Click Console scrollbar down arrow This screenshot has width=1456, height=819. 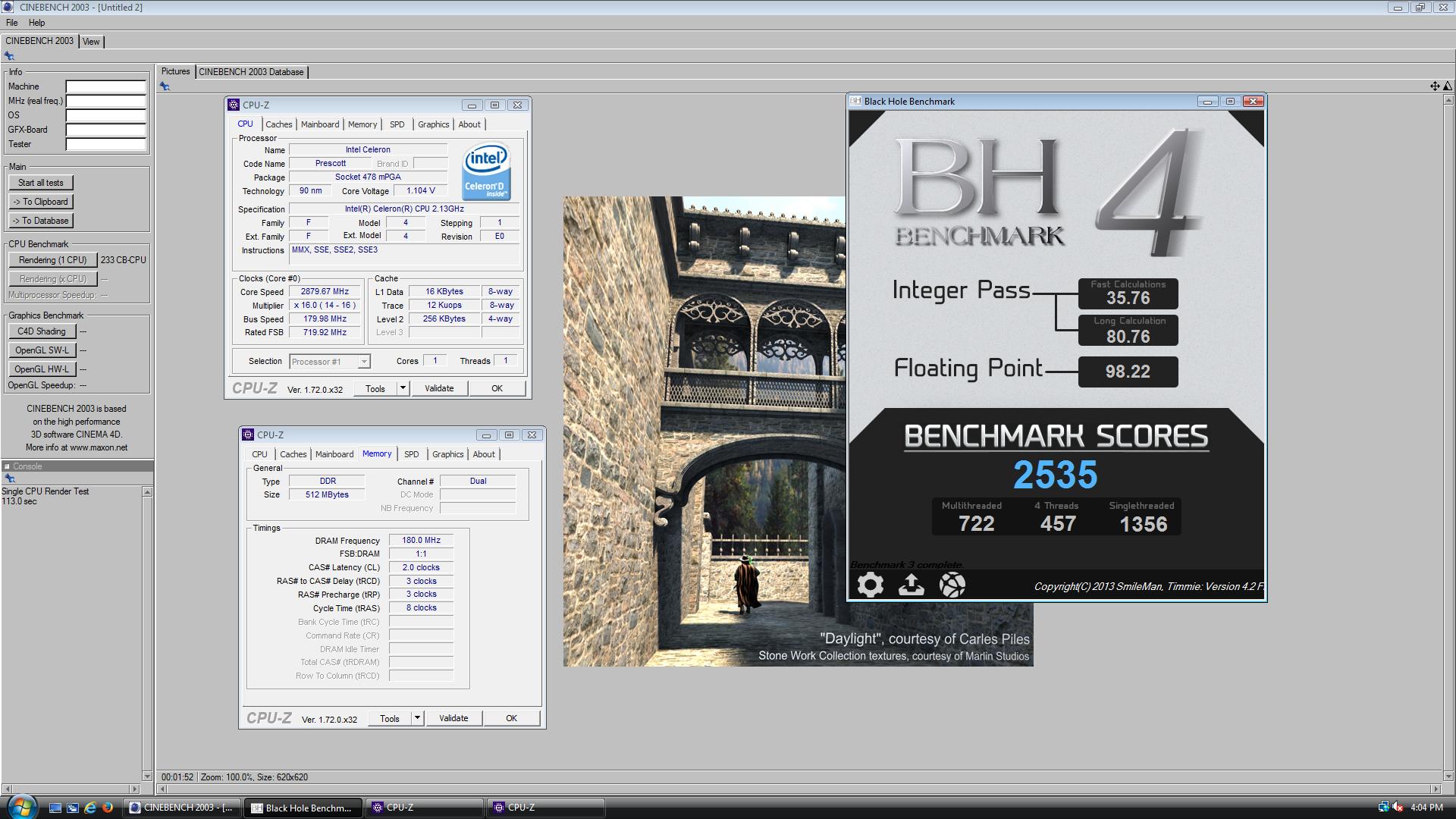(147, 777)
